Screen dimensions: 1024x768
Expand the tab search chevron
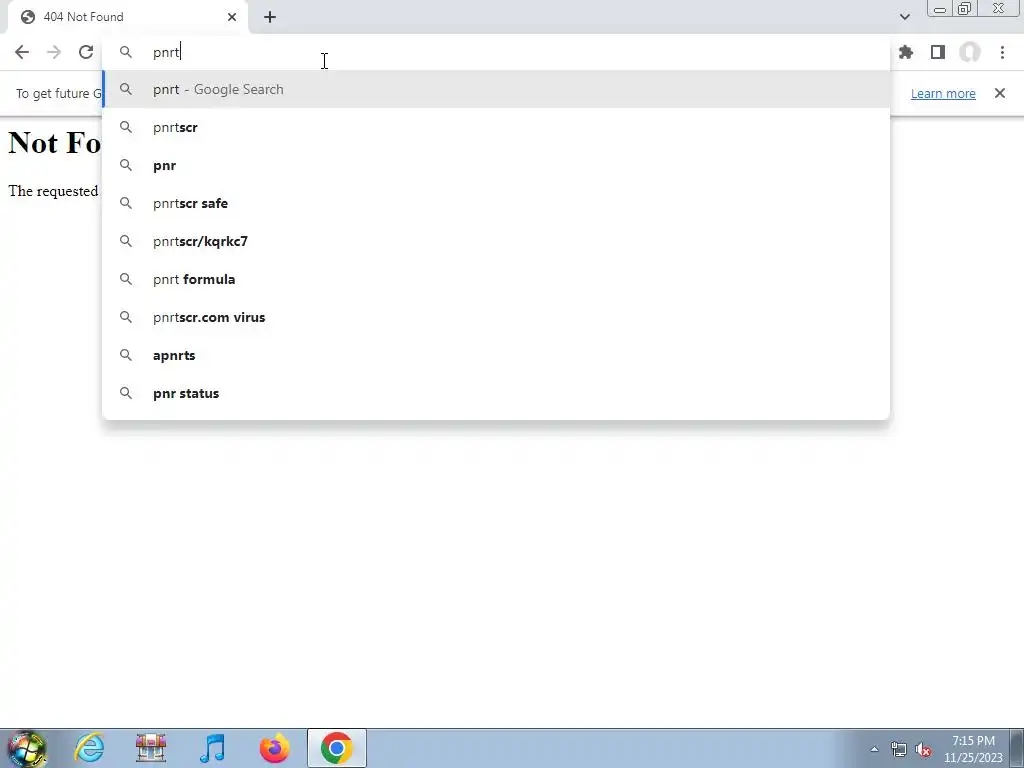coord(904,17)
